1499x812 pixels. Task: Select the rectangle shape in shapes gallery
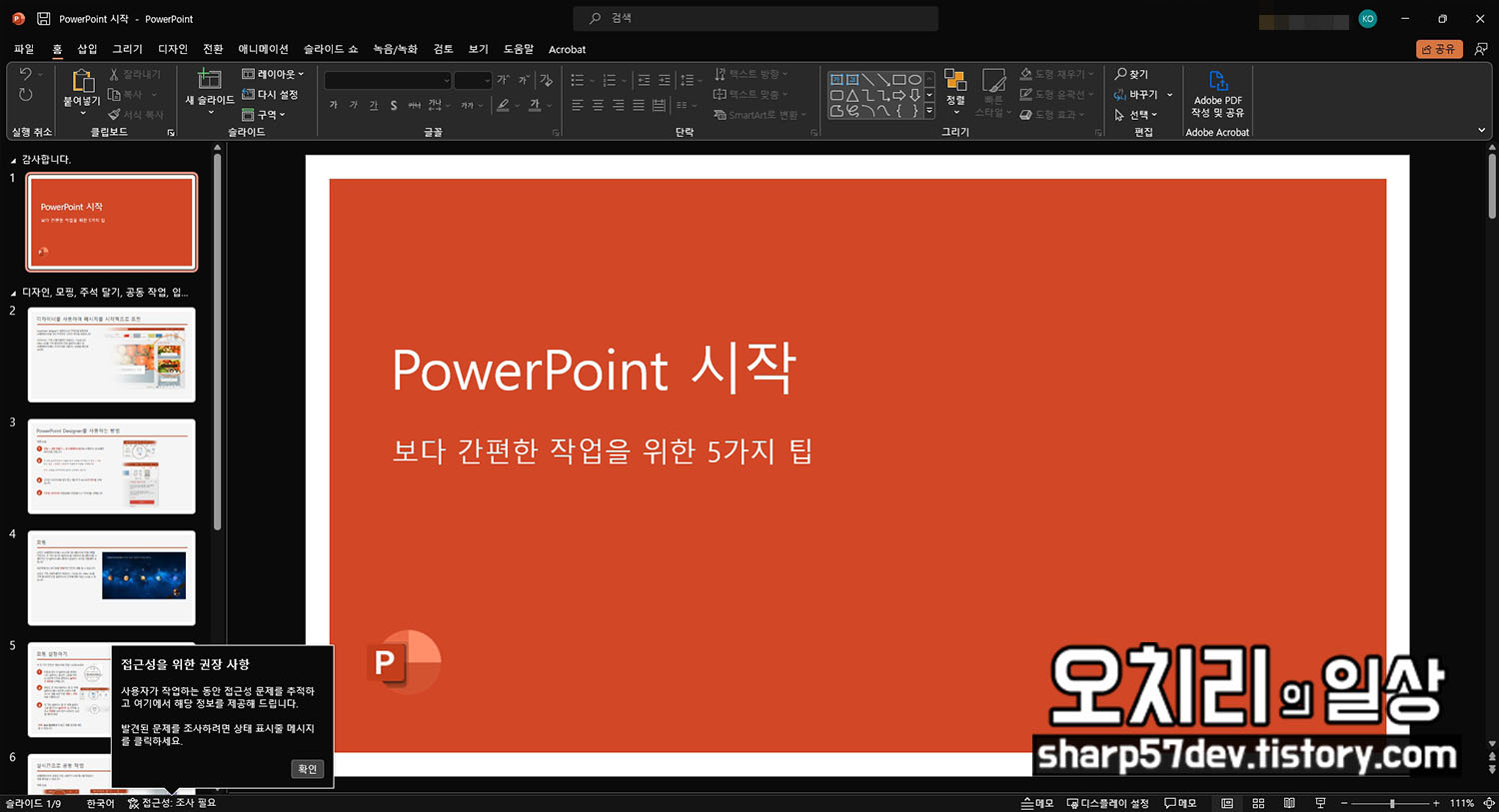click(899, 80)
